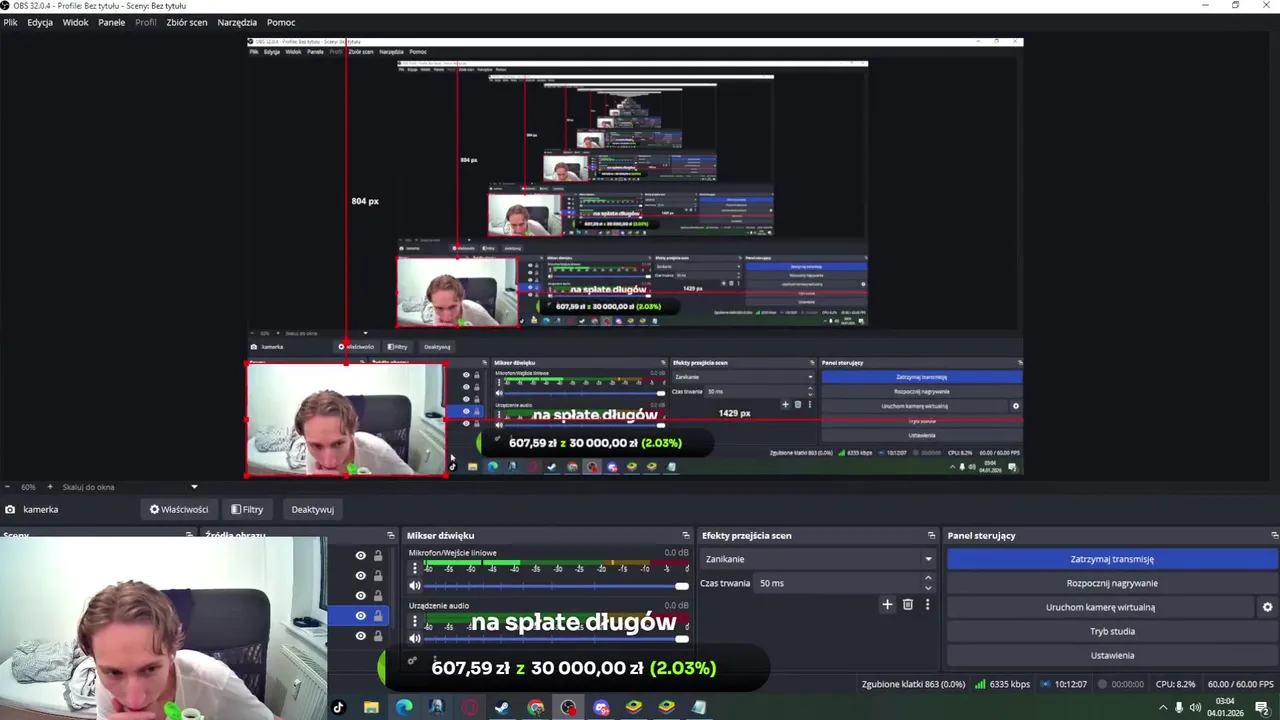Open Steam from the taskbar

click(502, 707)
